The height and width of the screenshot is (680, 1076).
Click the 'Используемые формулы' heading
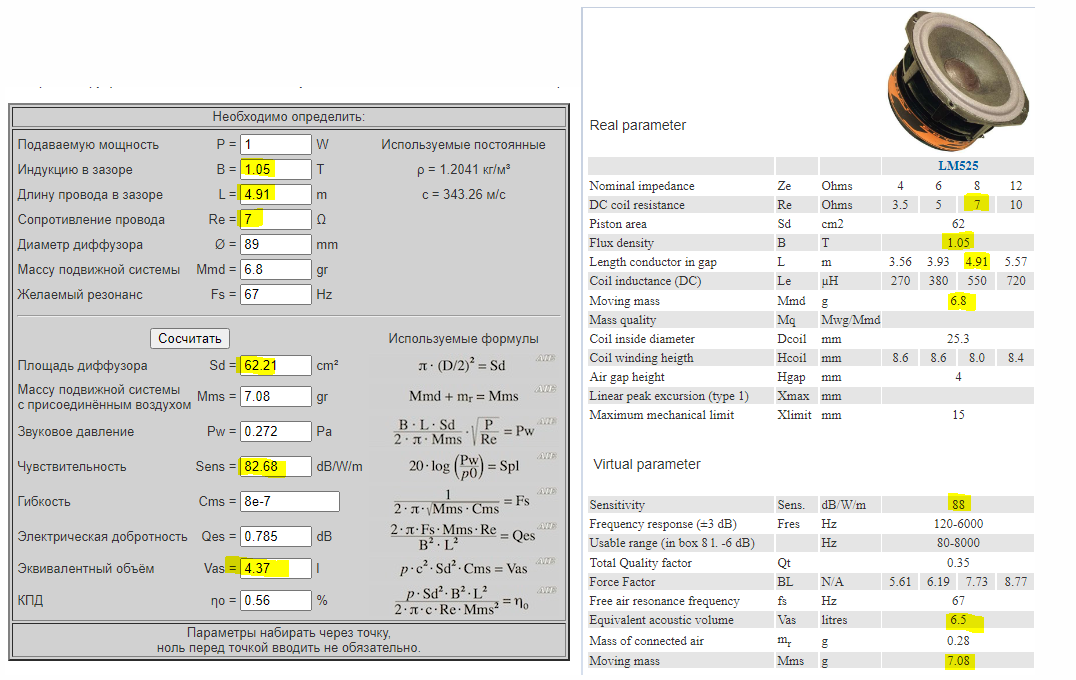pyautogui.click(x=463, y=339)
